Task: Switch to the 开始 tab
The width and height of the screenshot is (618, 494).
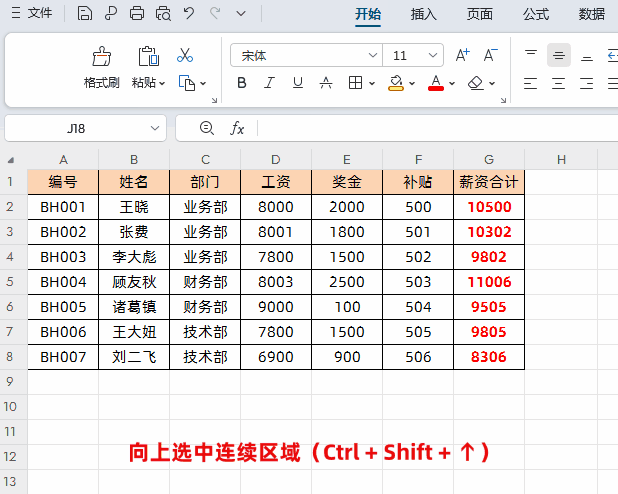Action: (368, 14)
